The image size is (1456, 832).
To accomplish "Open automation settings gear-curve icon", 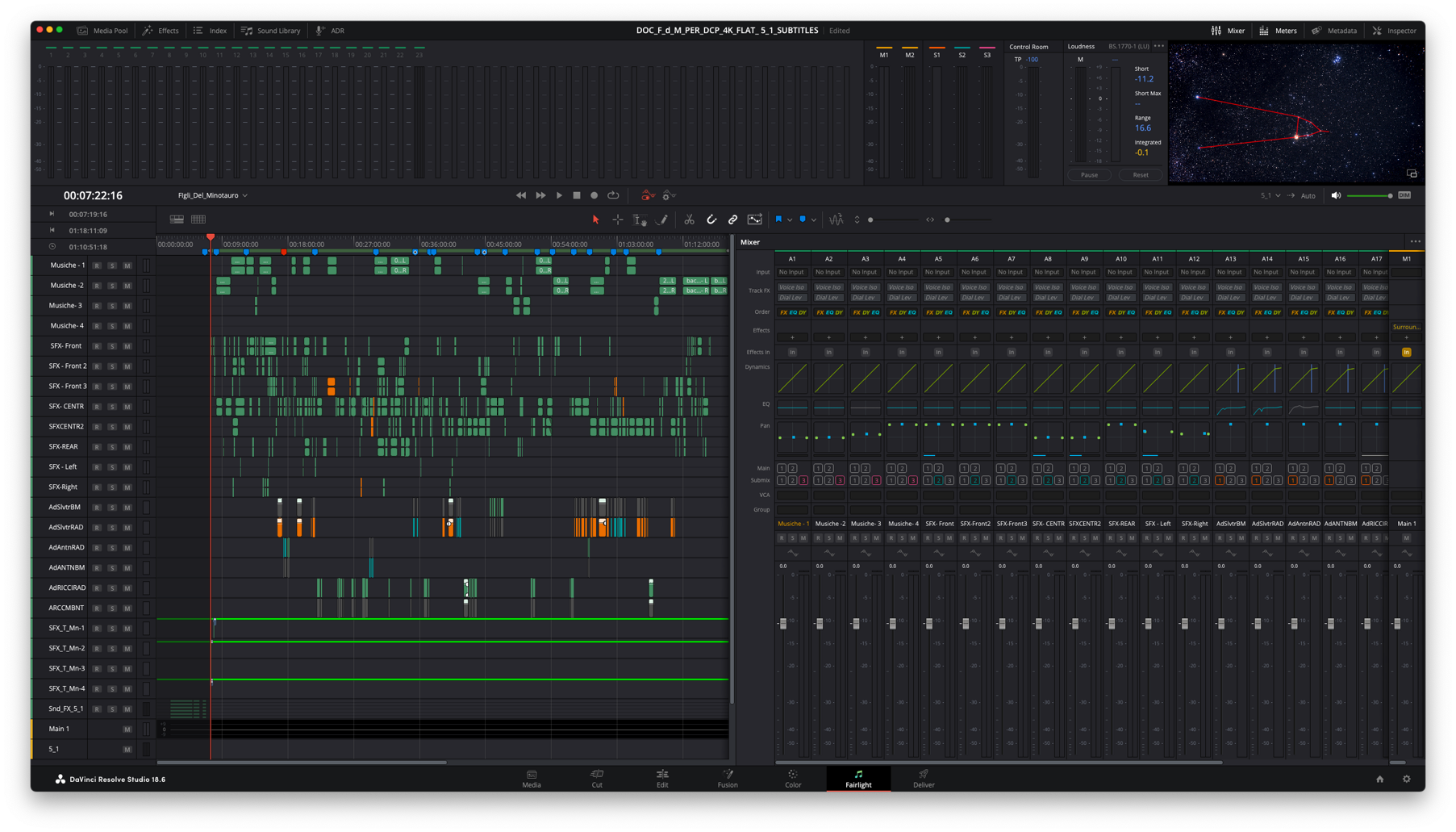I will coord(668,195).
